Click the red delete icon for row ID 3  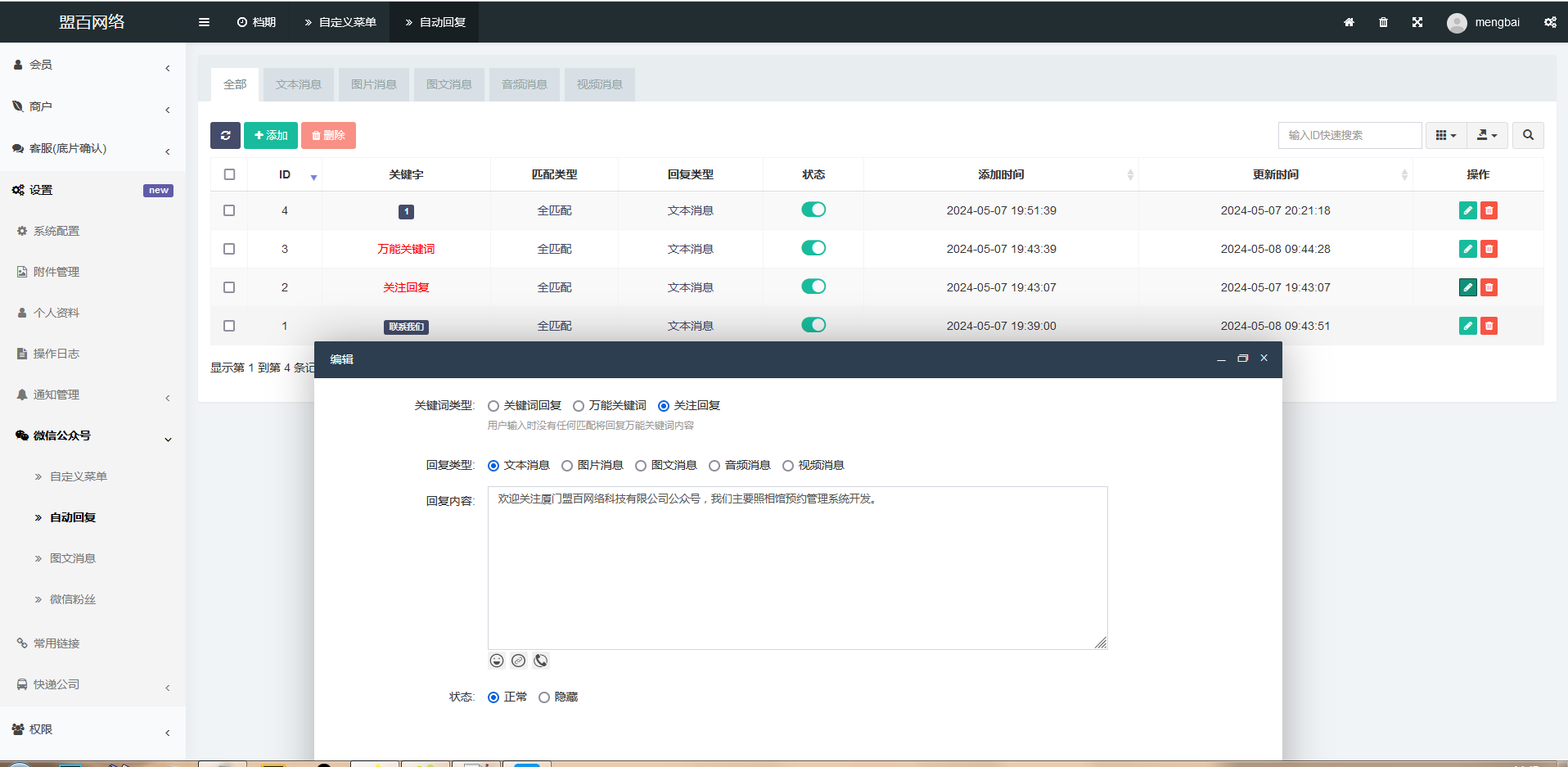pos(1489,249)
